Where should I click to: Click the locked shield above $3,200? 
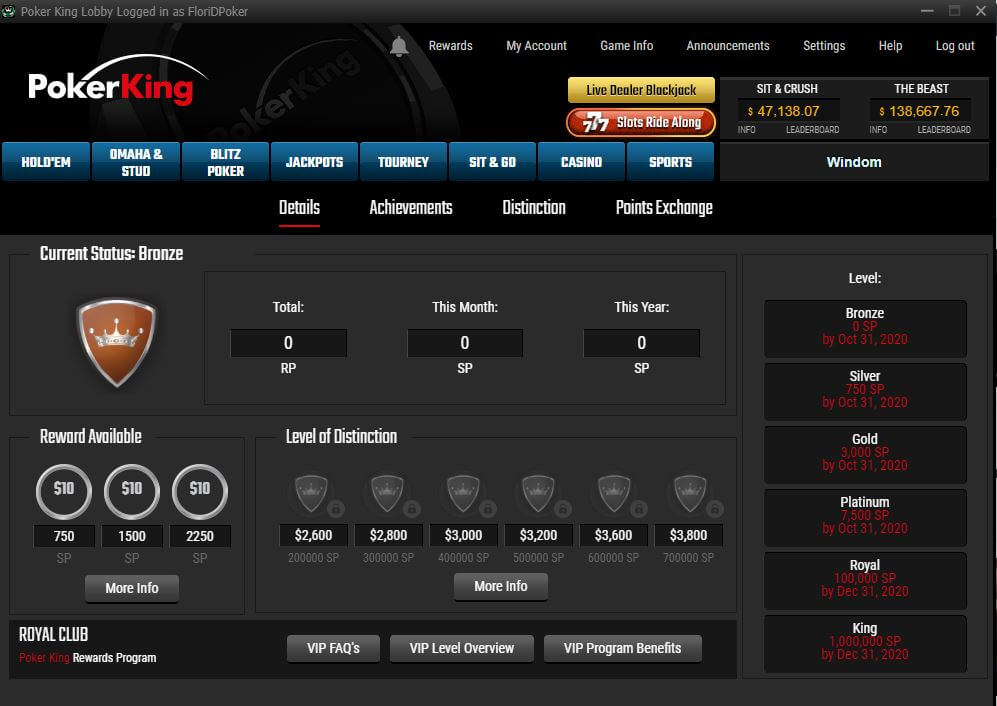(x=538, y=494)
